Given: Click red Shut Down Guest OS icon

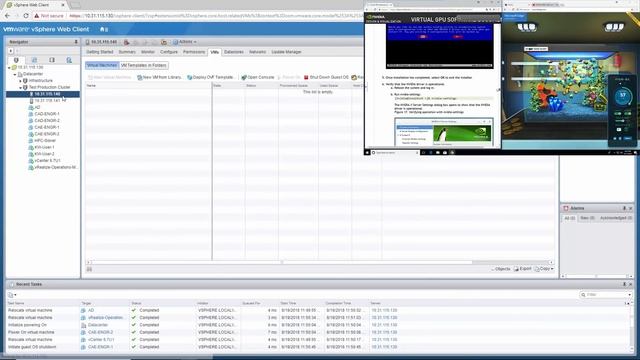Looking at the screenshot, I should click(306, 77).
